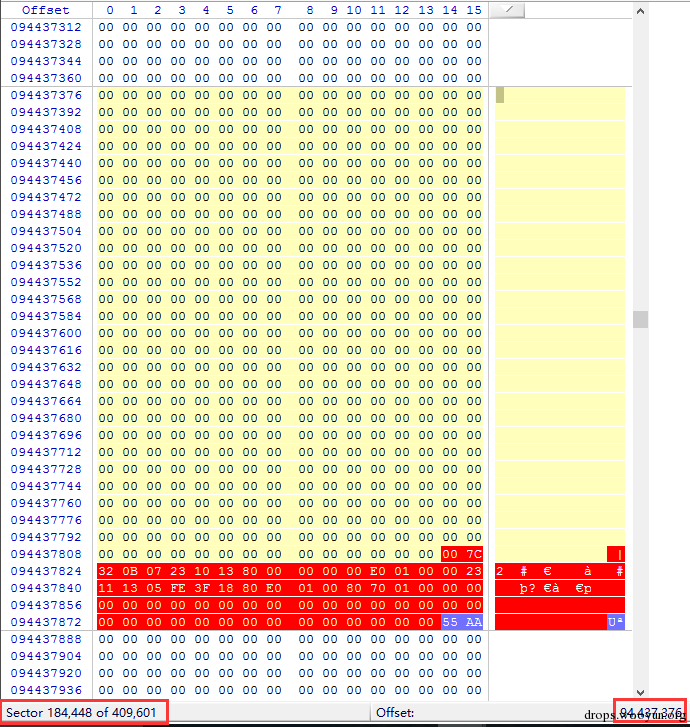690x727 pixels.
Task: Select the highlighted 55 AA signature bytes
Action: 462,622
